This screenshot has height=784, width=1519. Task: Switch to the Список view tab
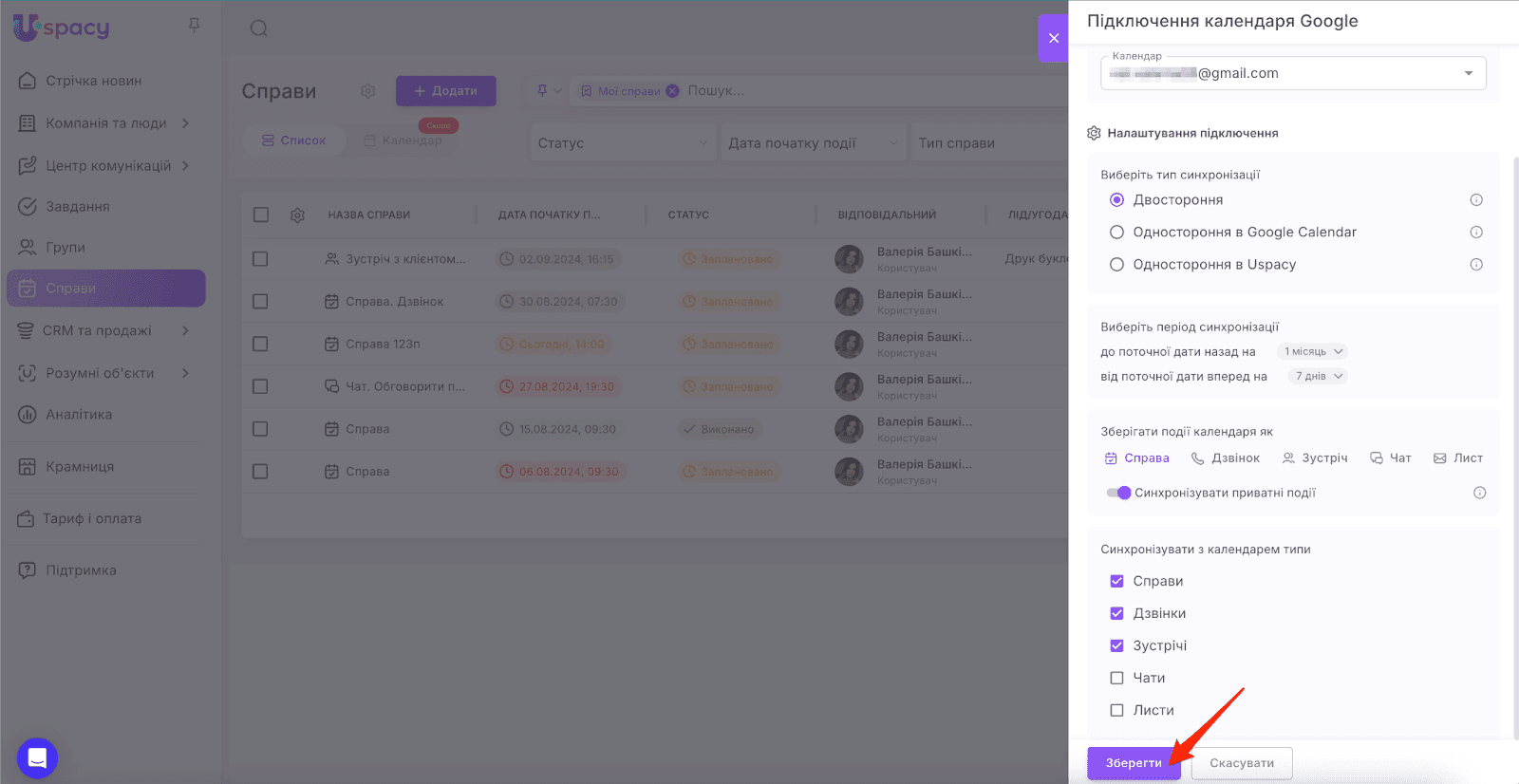point(294,140)
